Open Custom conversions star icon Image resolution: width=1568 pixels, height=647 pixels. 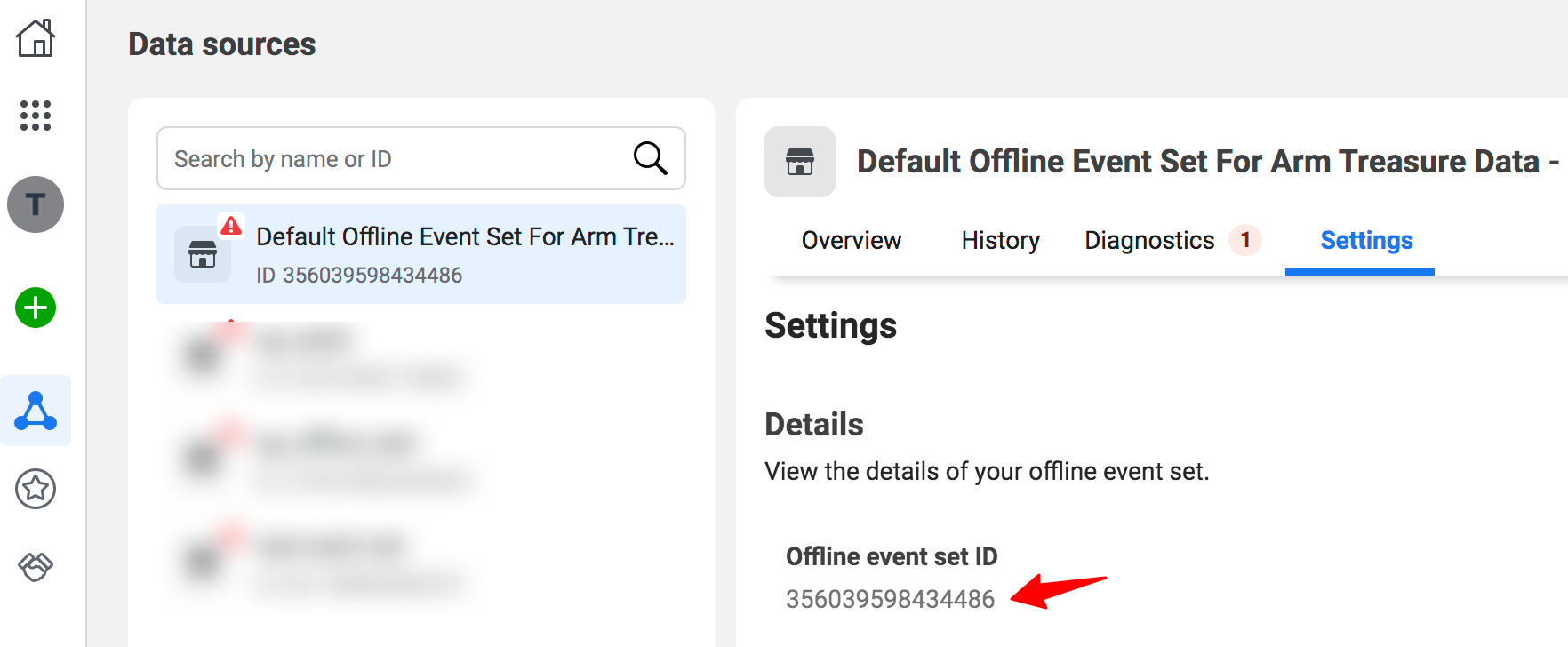click(36, 489)
